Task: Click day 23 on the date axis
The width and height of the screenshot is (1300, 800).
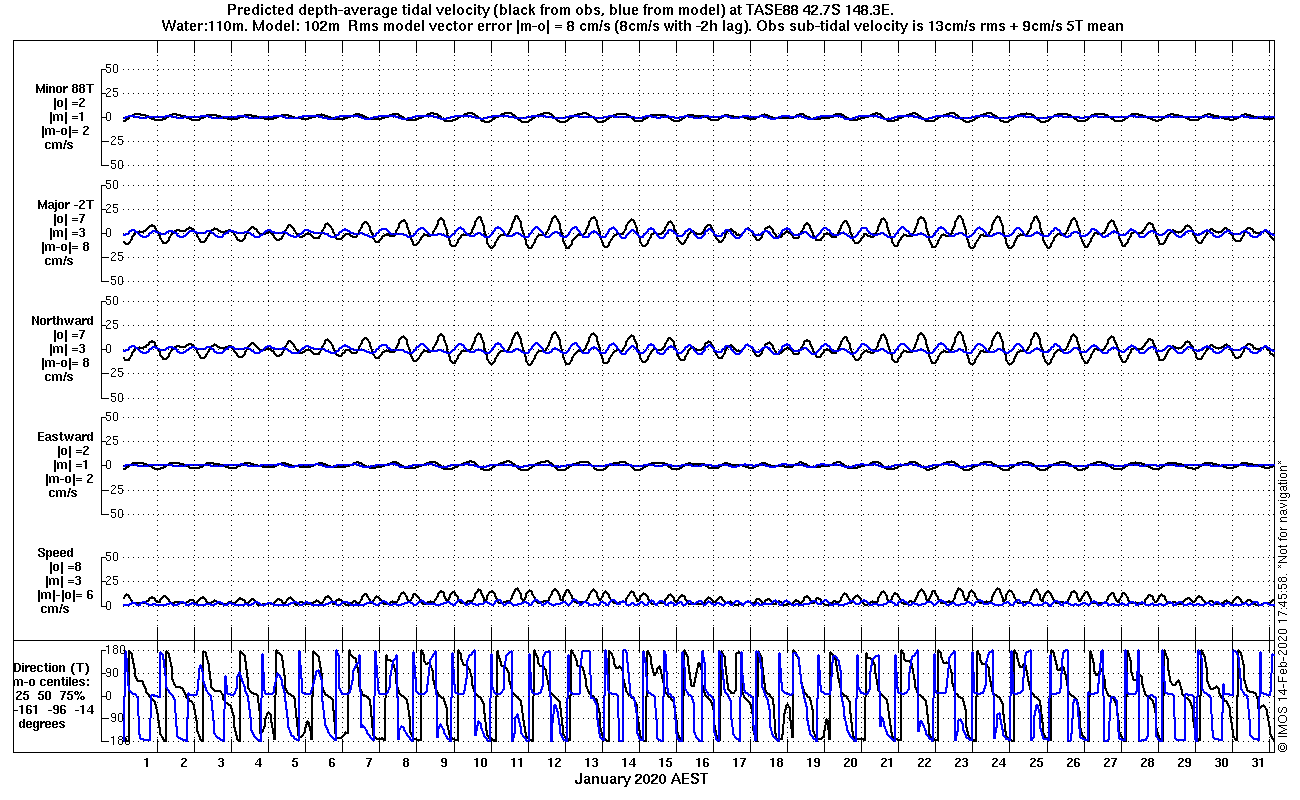Action: point(961,762)
